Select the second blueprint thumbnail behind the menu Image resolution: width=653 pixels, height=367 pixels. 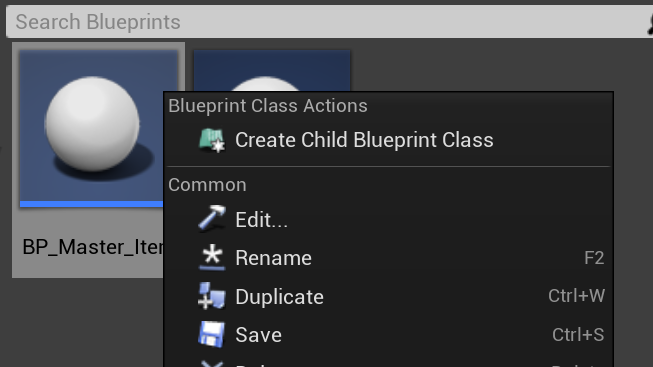272,71
